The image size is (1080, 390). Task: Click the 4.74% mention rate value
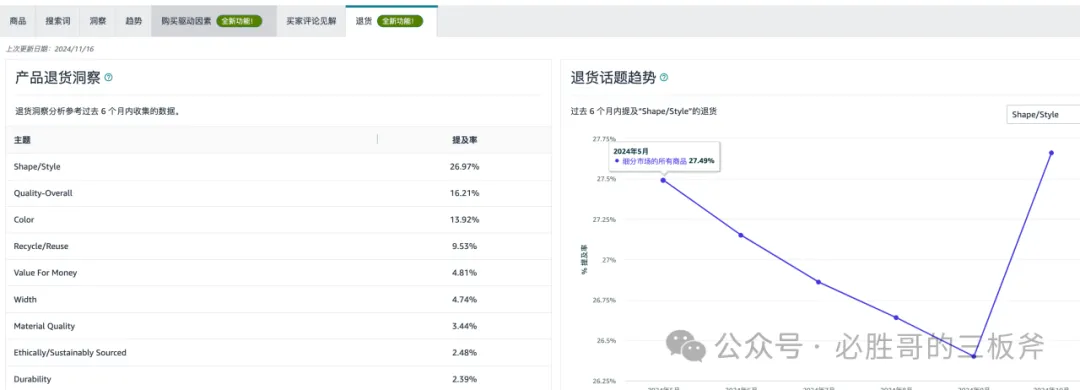point(465,300)
